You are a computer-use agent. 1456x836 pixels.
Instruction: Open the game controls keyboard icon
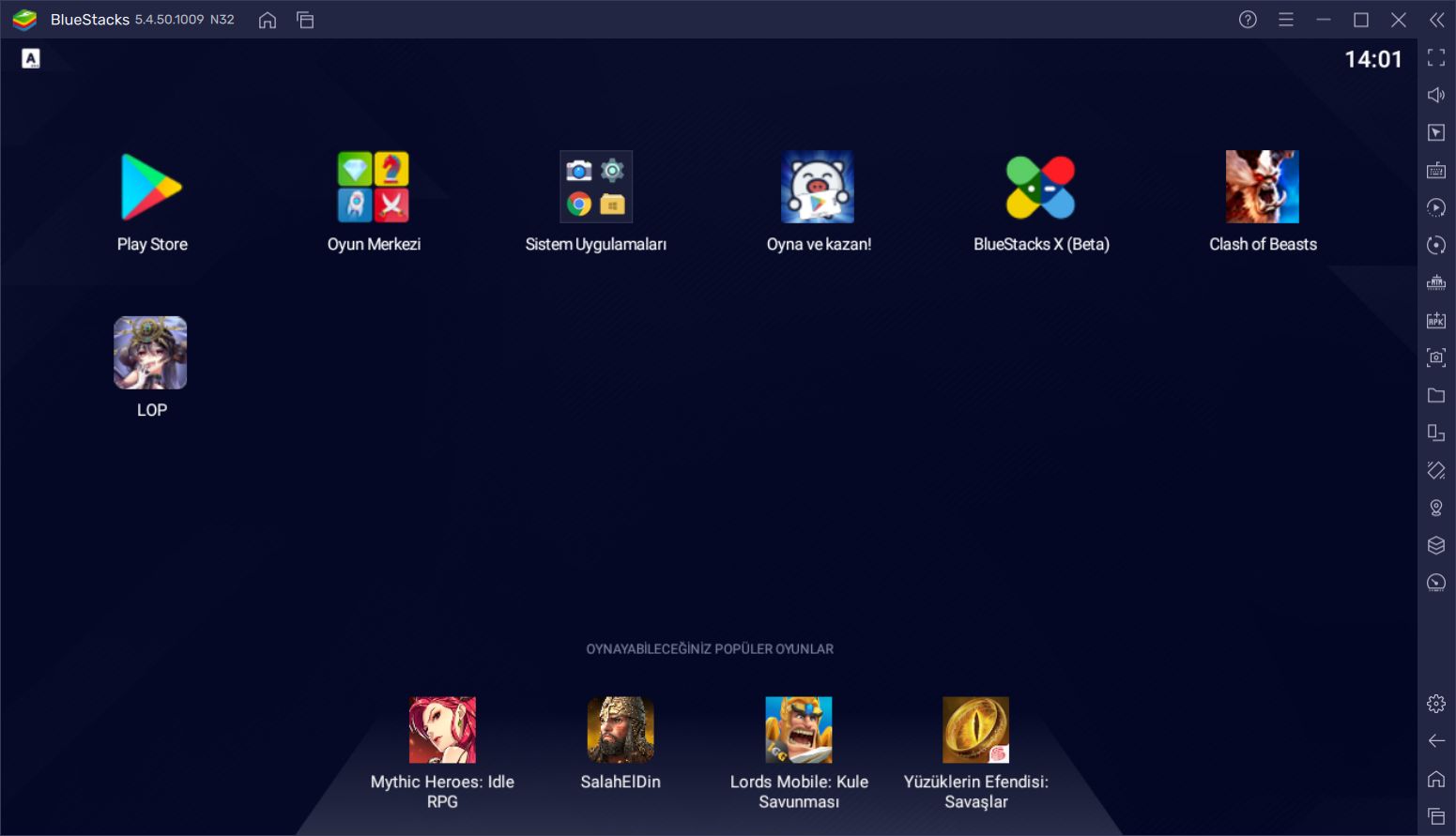click(1436, 170)
